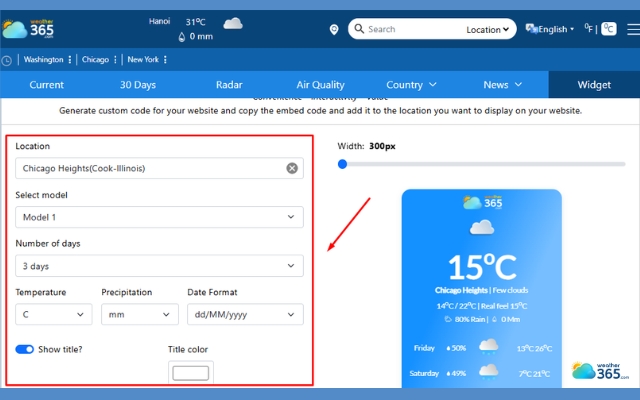The width and height of the screenshot is (640, 400).
Task: Open Washington recent location link
Action: 43,60
